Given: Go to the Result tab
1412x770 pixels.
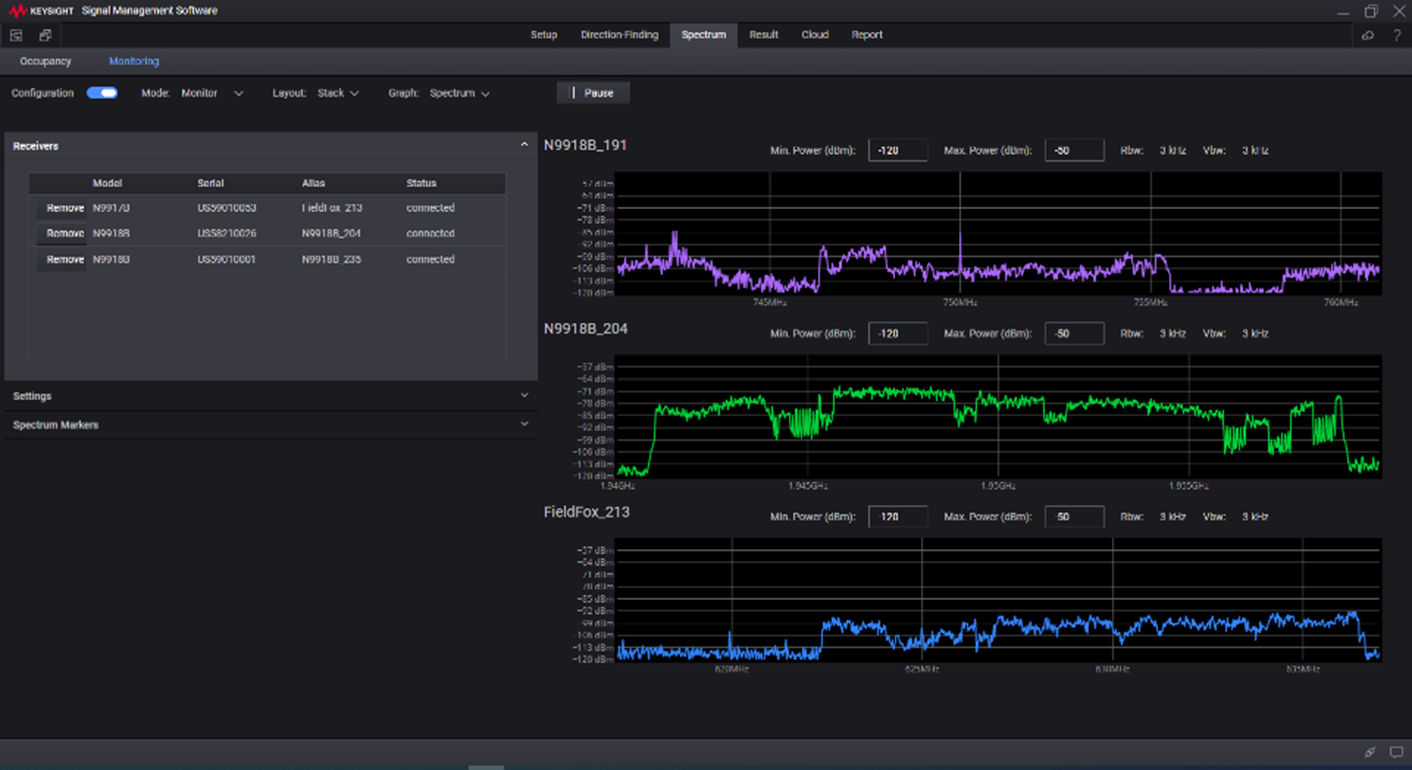Looking at the screenshot, I should (x=764, y=35).
